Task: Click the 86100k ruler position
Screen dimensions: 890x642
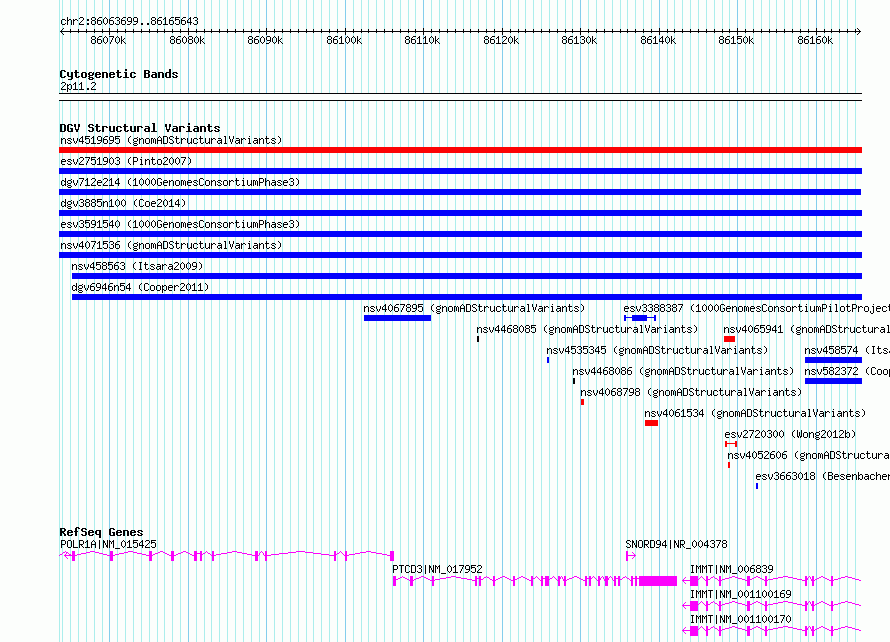Action: [x=344, y=41]
